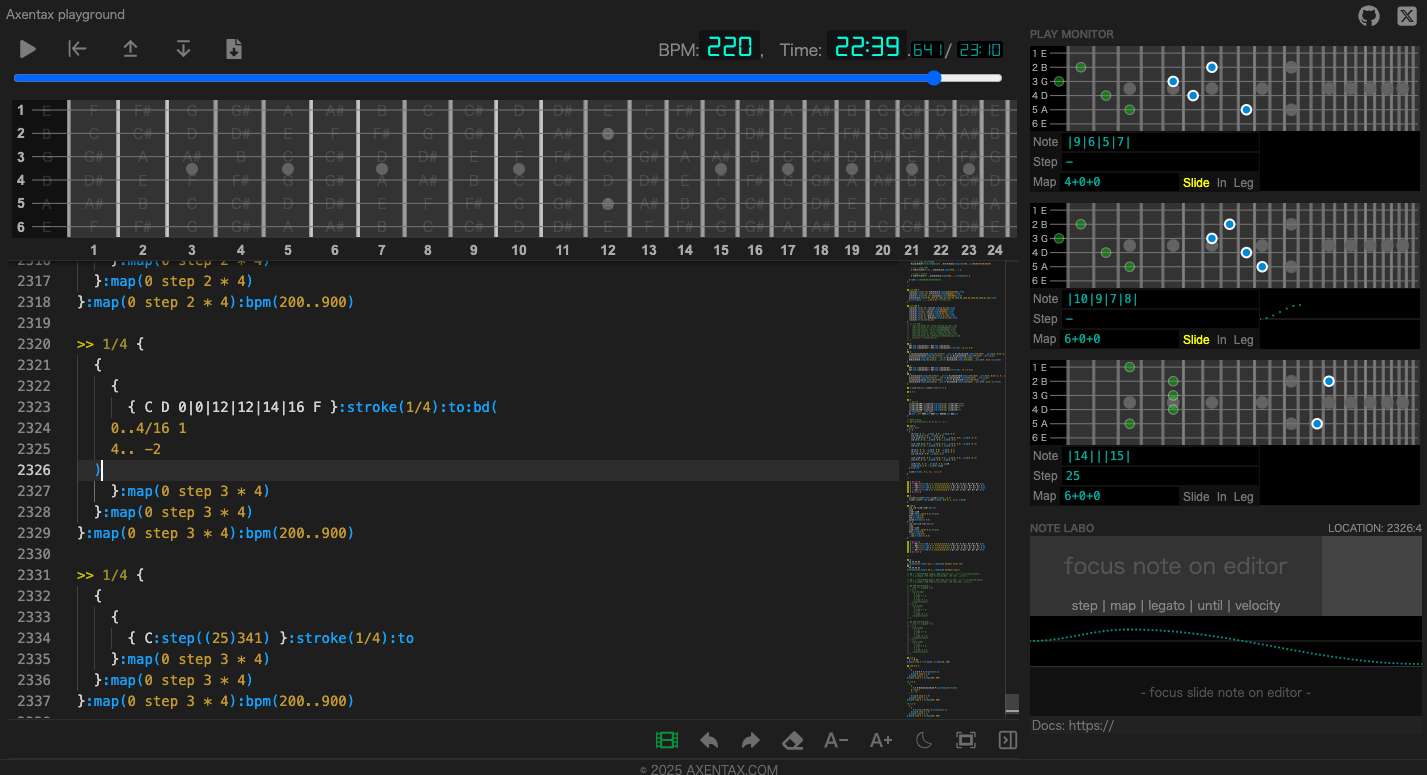Start playback with the play button
The image size is (1427, 775).
pos(28,49)
